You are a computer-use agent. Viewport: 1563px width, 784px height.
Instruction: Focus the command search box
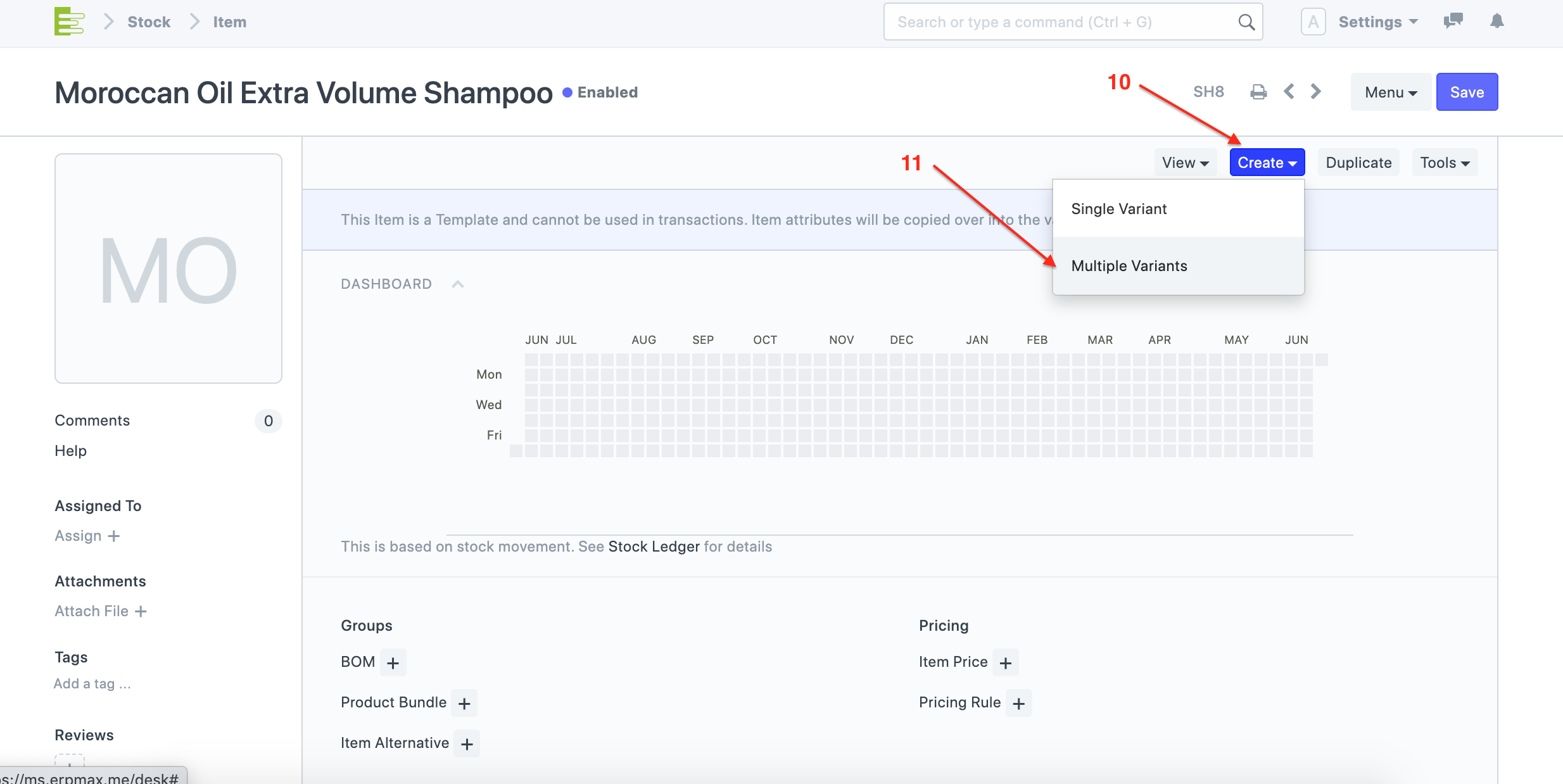coord(1073,22)
